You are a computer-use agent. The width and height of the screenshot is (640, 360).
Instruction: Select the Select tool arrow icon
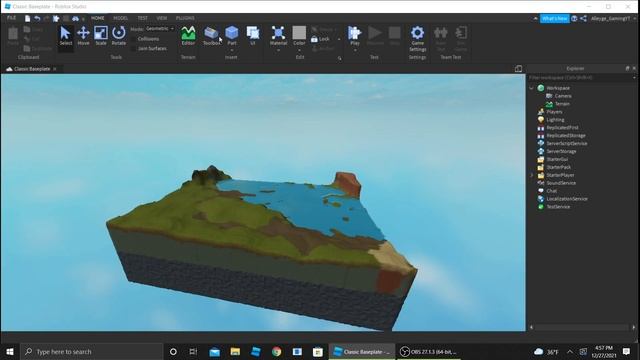pyautogui.click(x=65, y=33)
